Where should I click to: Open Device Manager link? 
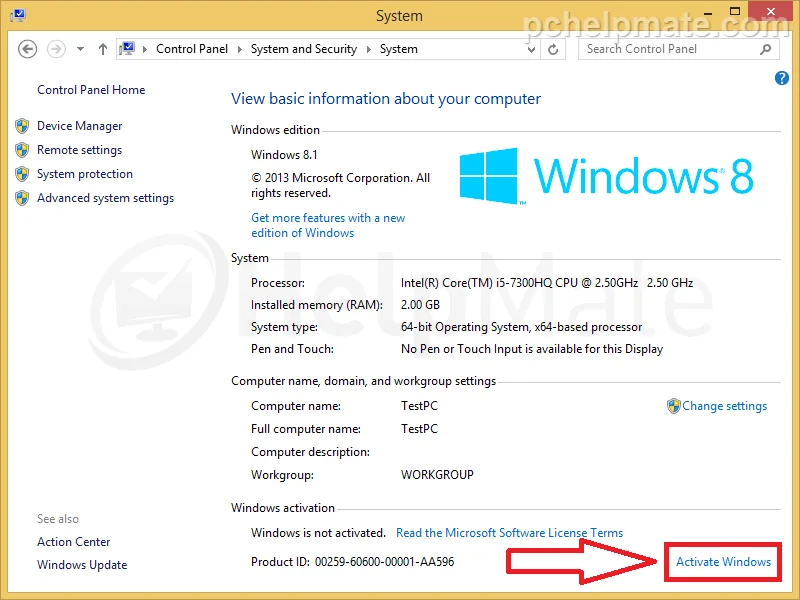pyautogui.click(x=80, y=126)
